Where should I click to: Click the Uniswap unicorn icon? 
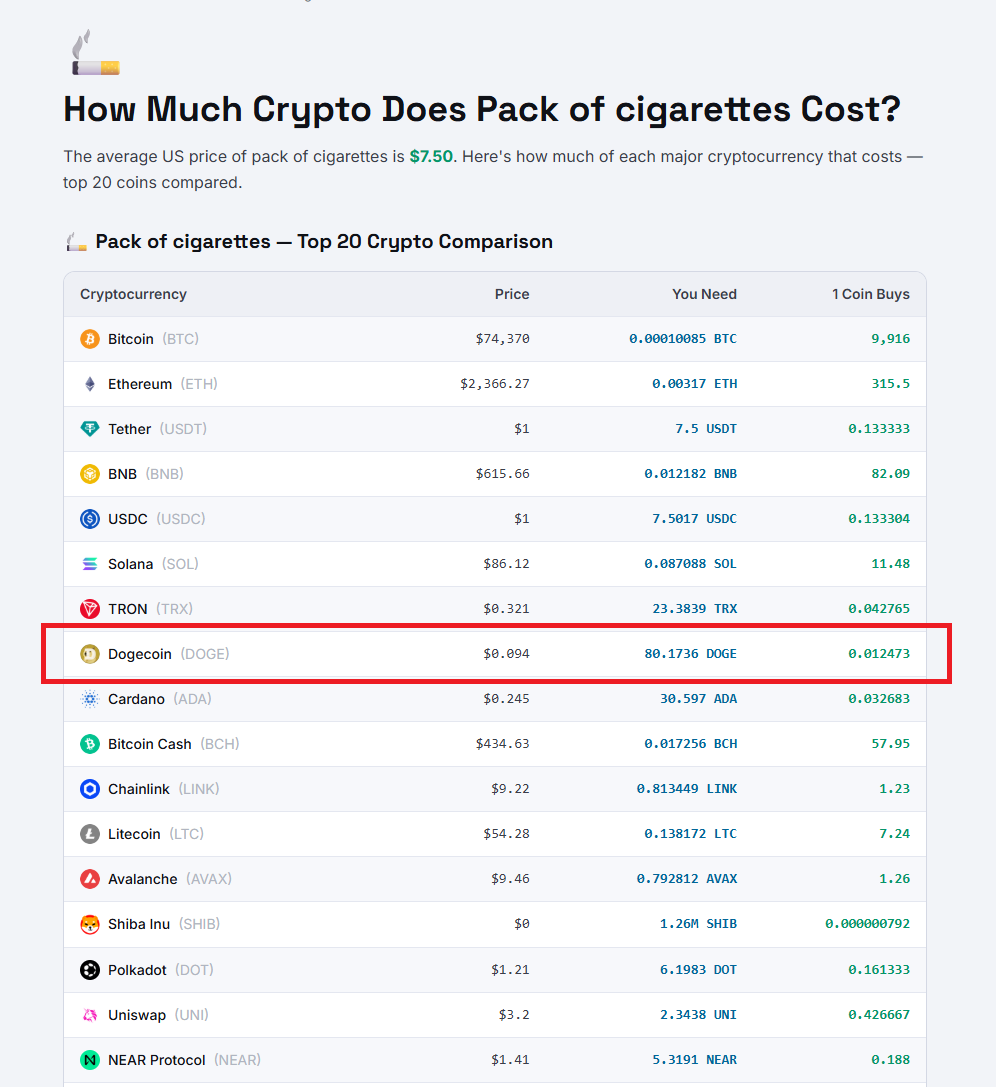pos(92,1014)
